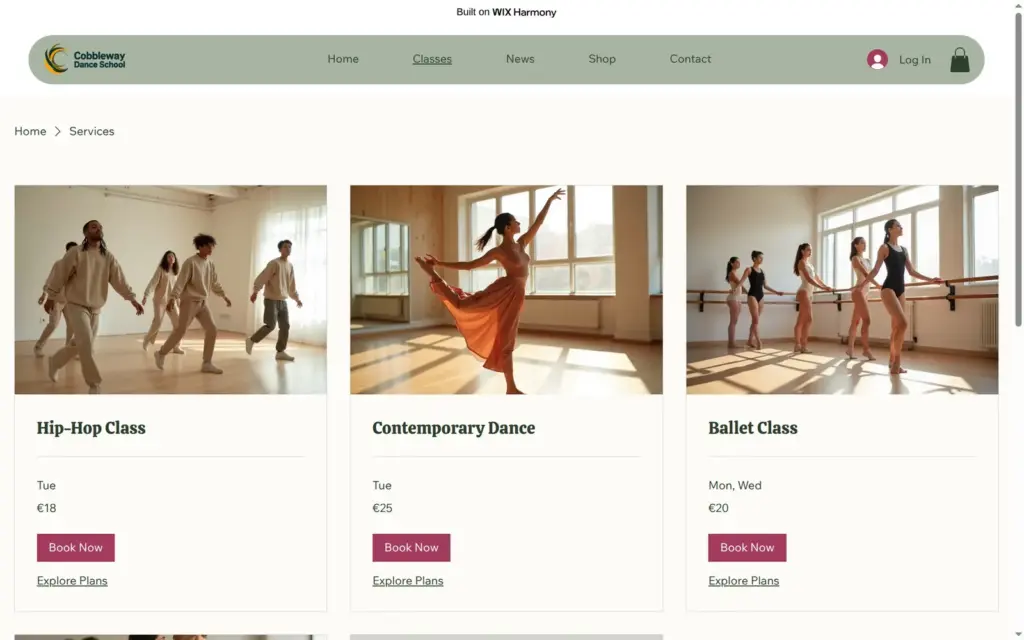
Task: Click the user avatar icon
Action: tap(877, 59)
